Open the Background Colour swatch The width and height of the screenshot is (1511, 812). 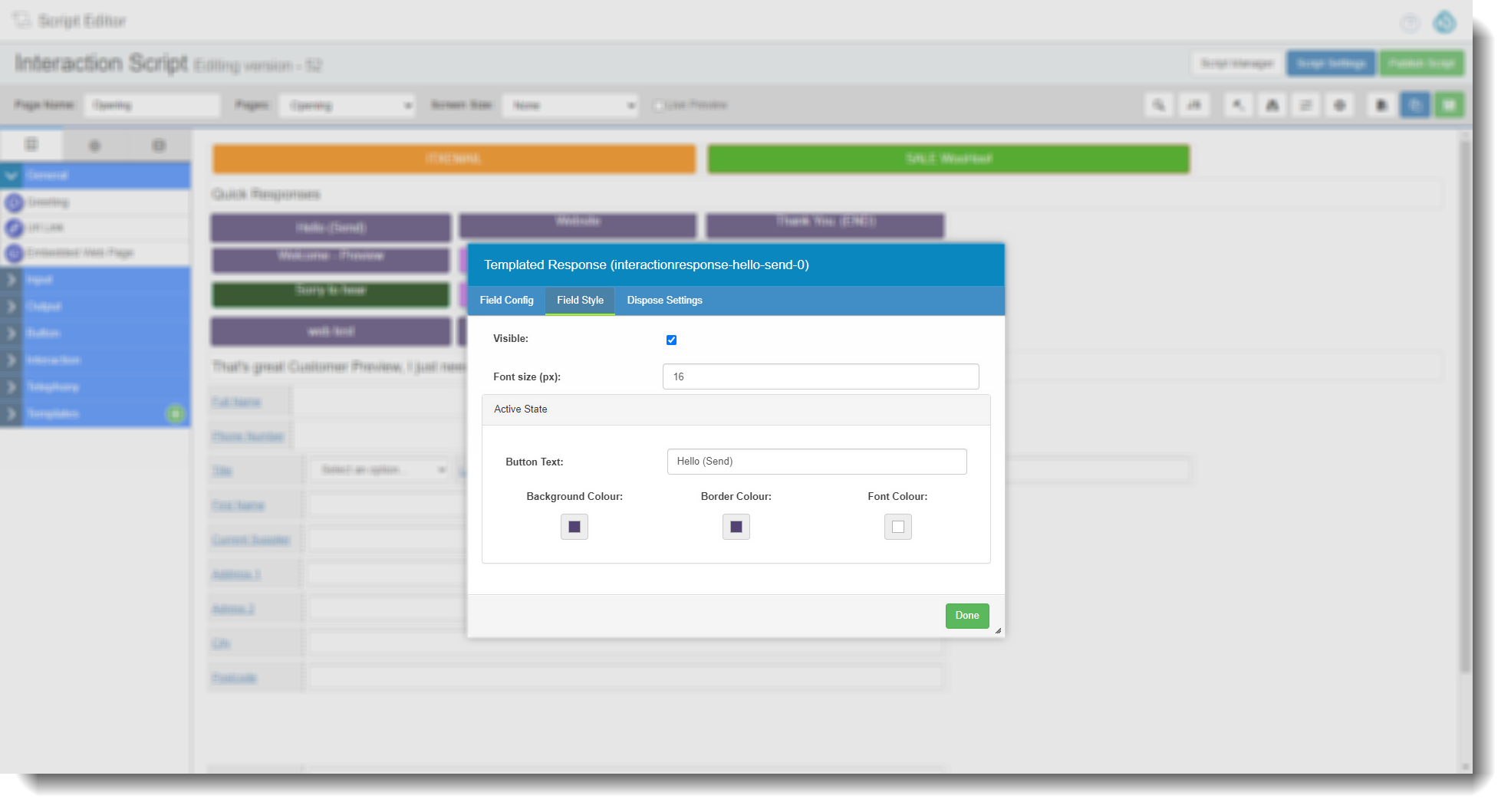click(x=574, y=527)
